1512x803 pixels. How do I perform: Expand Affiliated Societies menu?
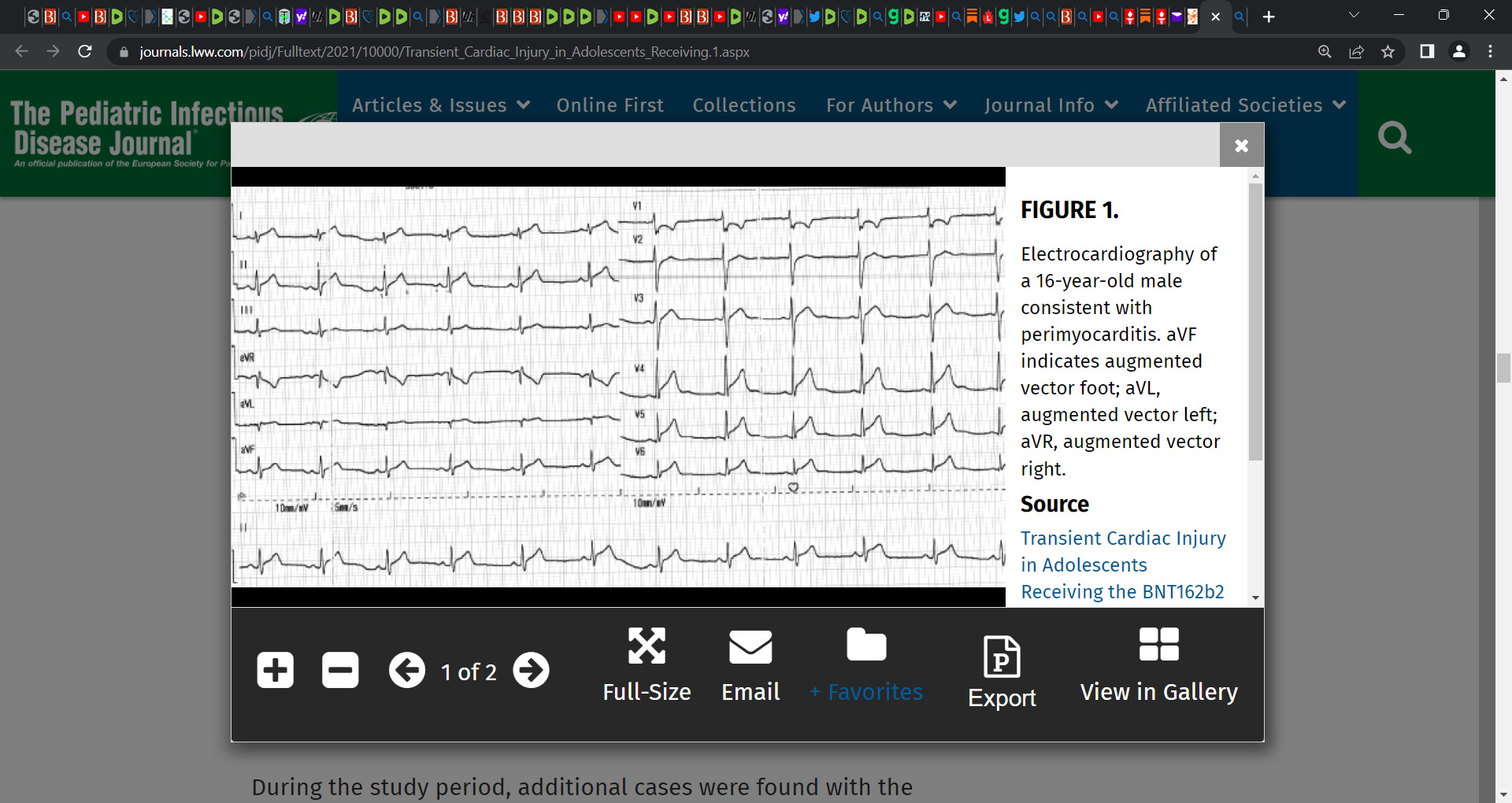click(1246, 105)
